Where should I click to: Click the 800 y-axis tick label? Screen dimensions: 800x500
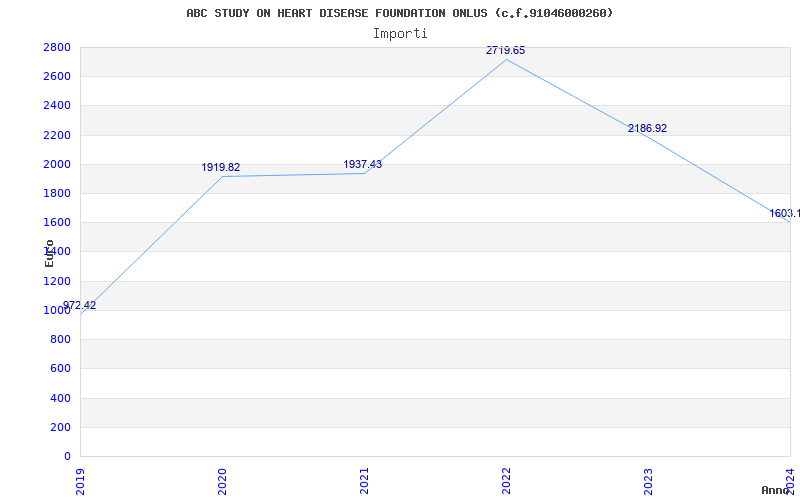point(60,339)
